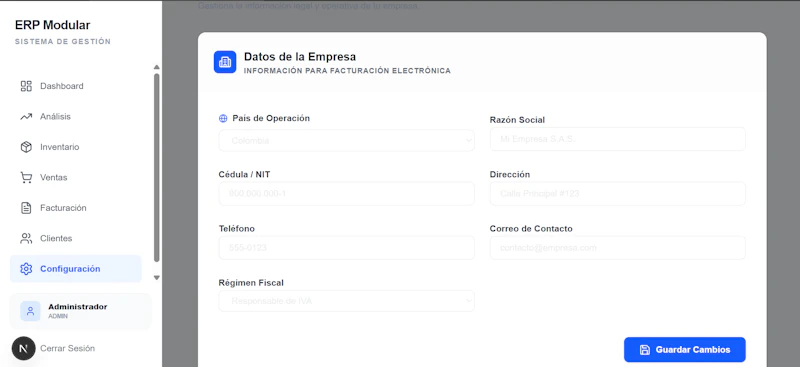The image size is (800, 367).
Task: Expand the Régimen Fiscal dropdown
Action: 346,301
